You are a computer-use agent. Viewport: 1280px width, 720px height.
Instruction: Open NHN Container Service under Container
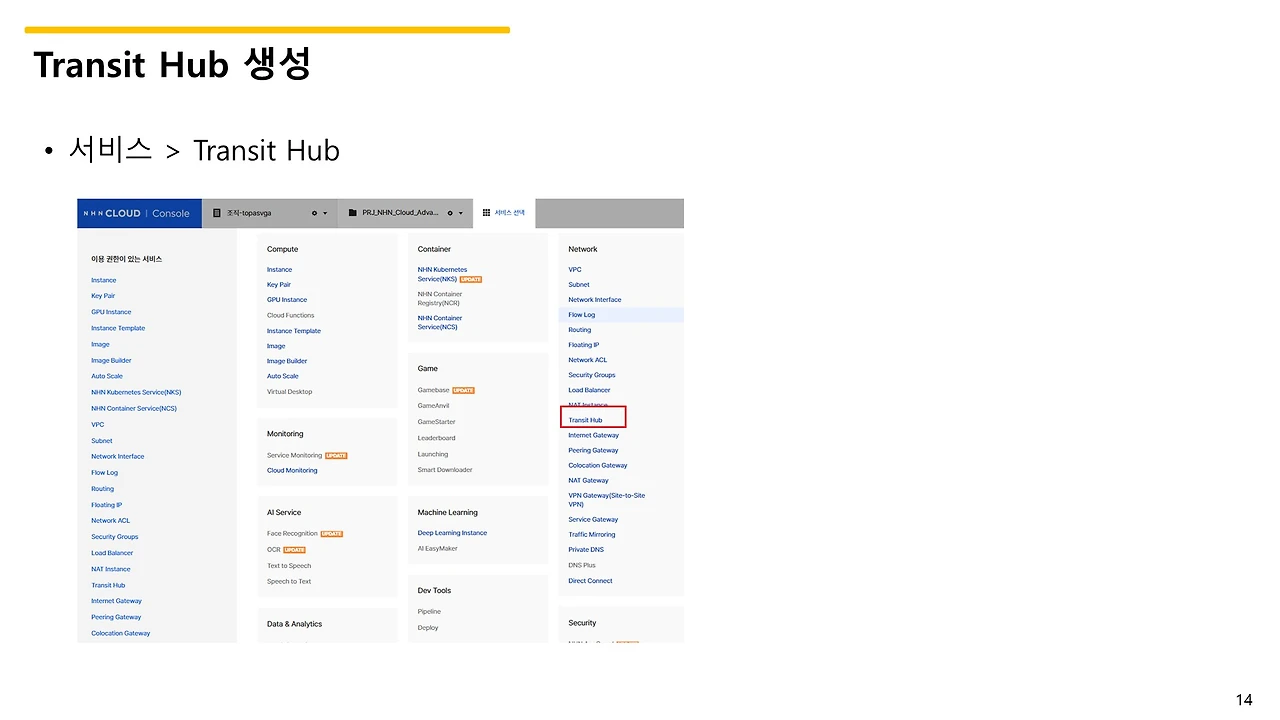pyautogui.click(x=440, y=322)
